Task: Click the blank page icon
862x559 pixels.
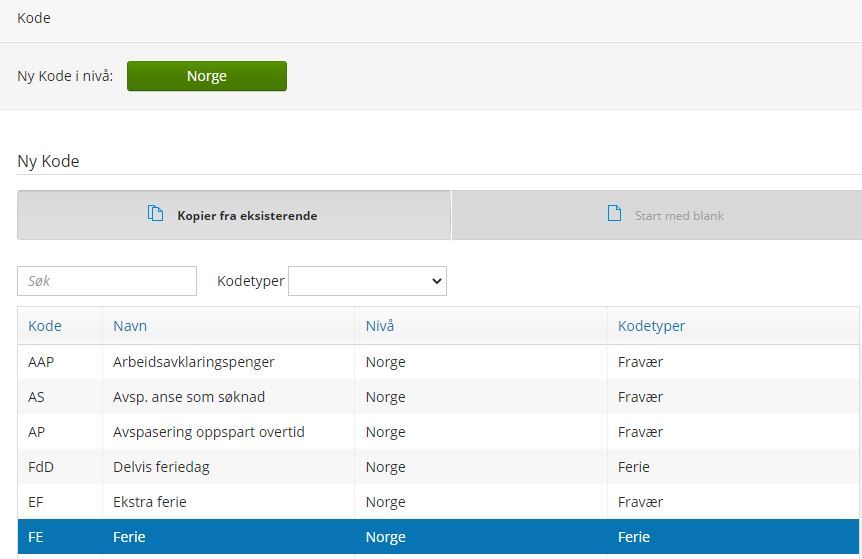Action: click(x=615, y=213)
